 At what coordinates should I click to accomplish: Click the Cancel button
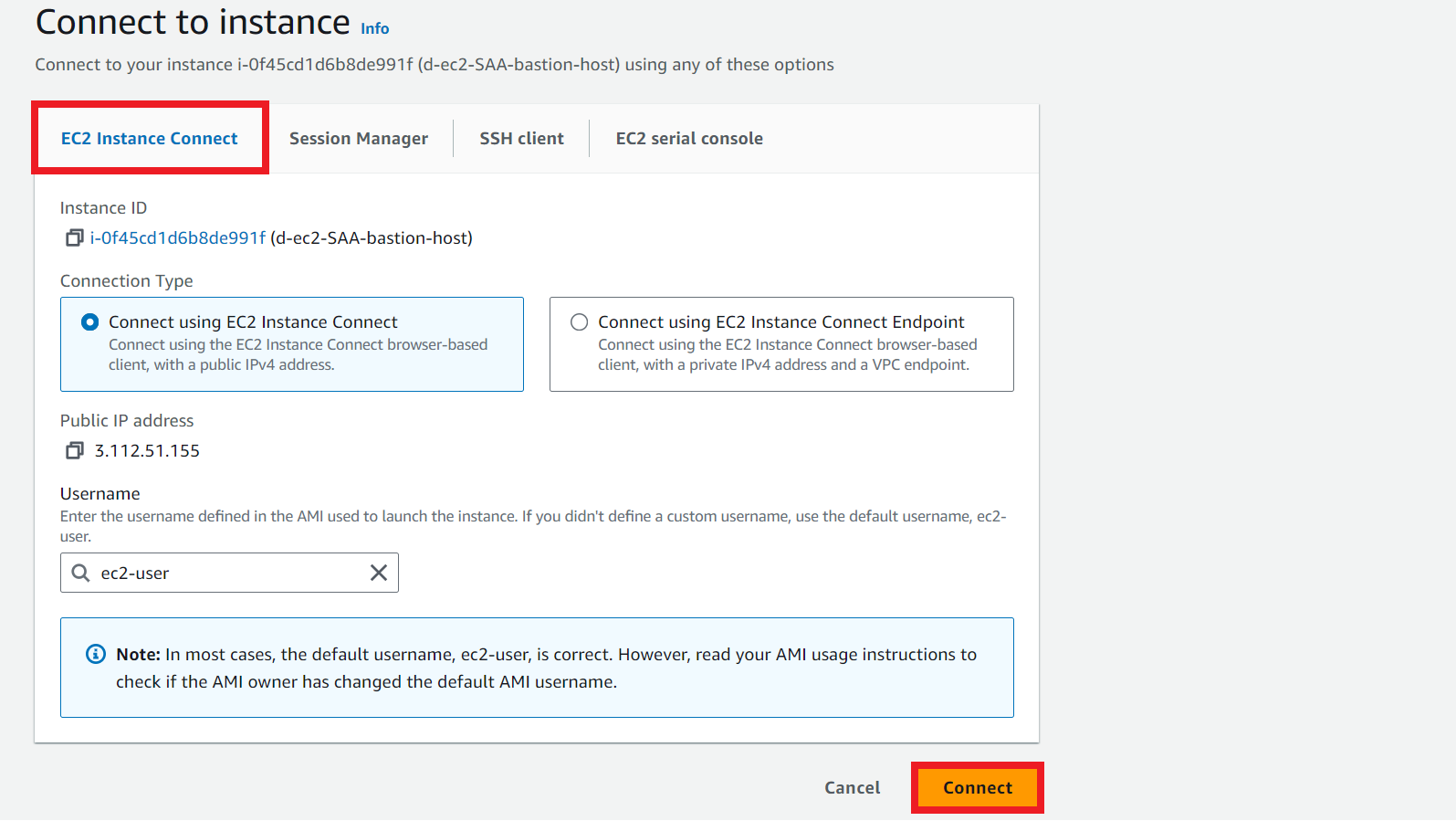pos(852,788)
